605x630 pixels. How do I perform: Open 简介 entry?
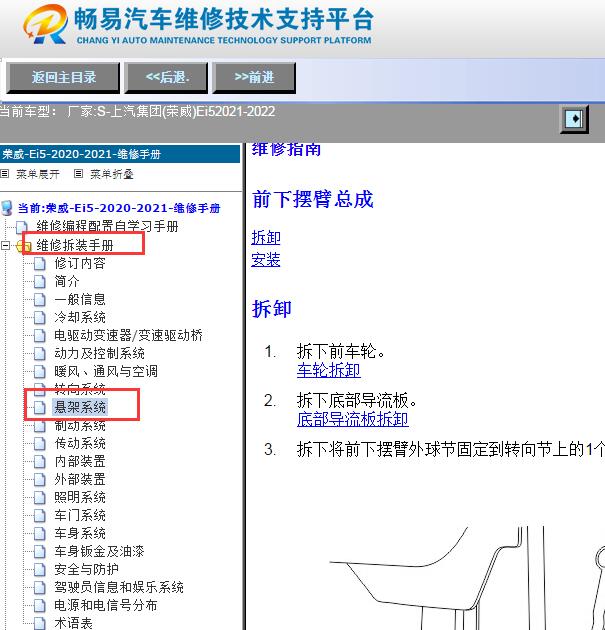click(x=67, y=281)
